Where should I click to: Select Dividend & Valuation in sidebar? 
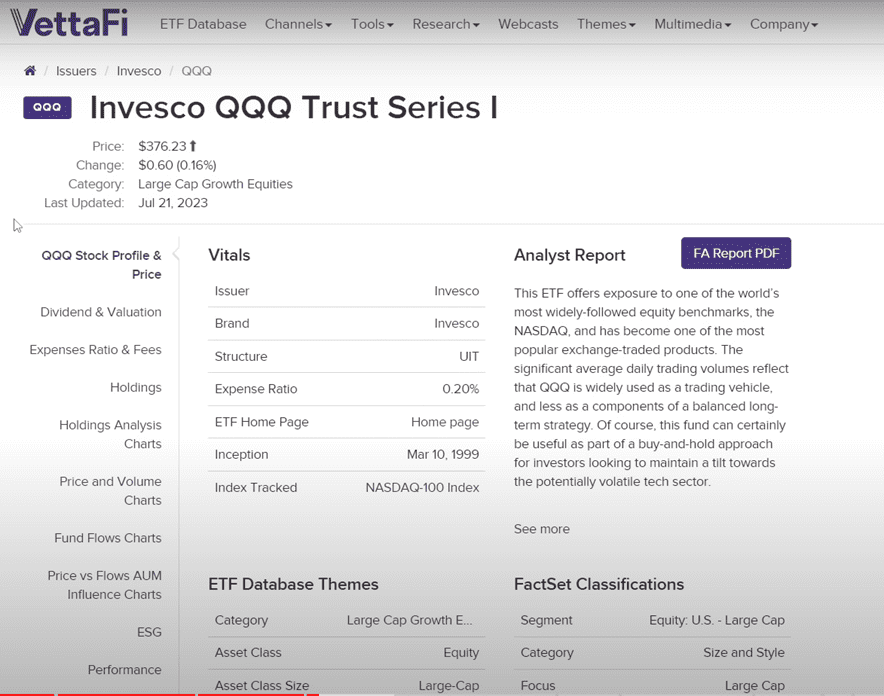click(x=100, y=312)
